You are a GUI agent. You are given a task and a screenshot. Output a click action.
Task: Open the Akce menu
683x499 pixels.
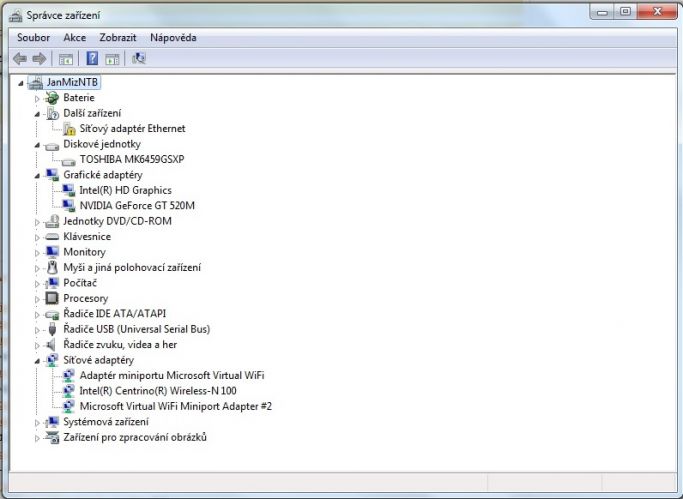pos(74,38)
